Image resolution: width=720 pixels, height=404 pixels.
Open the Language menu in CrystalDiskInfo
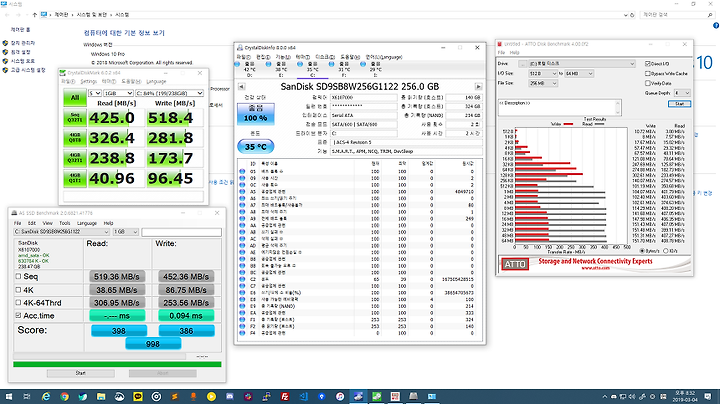[x=384, y=57]
